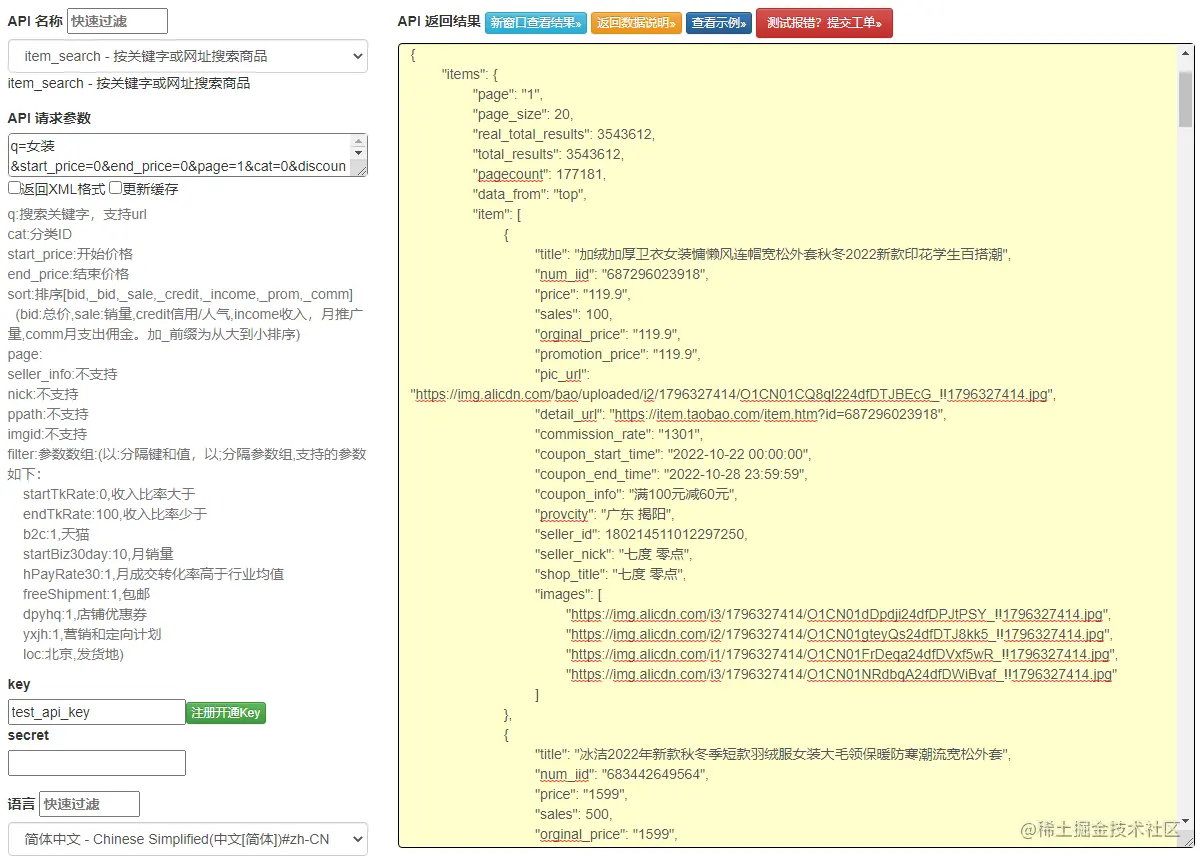1204x863 pixels.
Task: Open 返回数据说明 button
Action: (x=636, y=23)
